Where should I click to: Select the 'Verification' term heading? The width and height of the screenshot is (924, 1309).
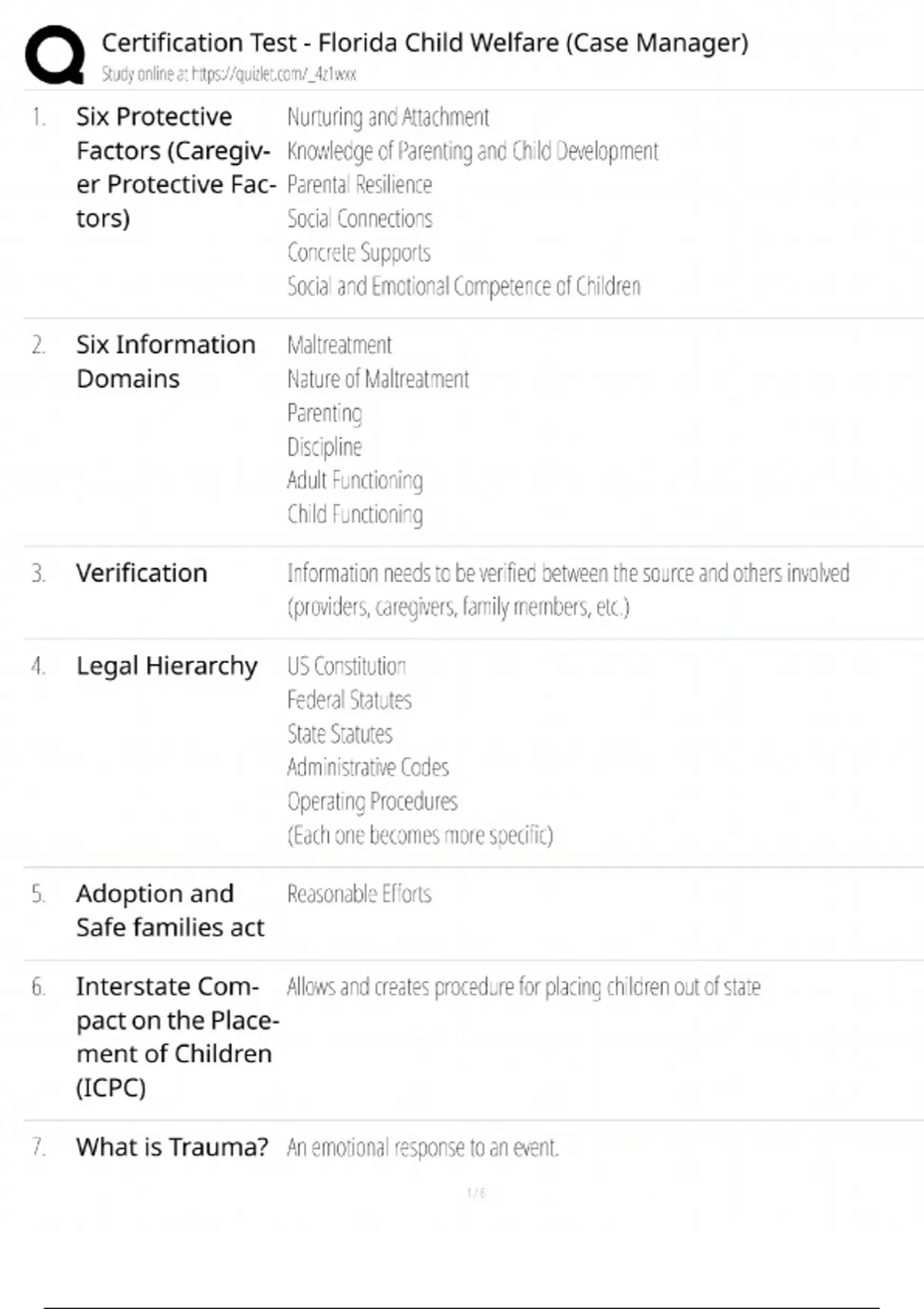(x=142, y=573)
